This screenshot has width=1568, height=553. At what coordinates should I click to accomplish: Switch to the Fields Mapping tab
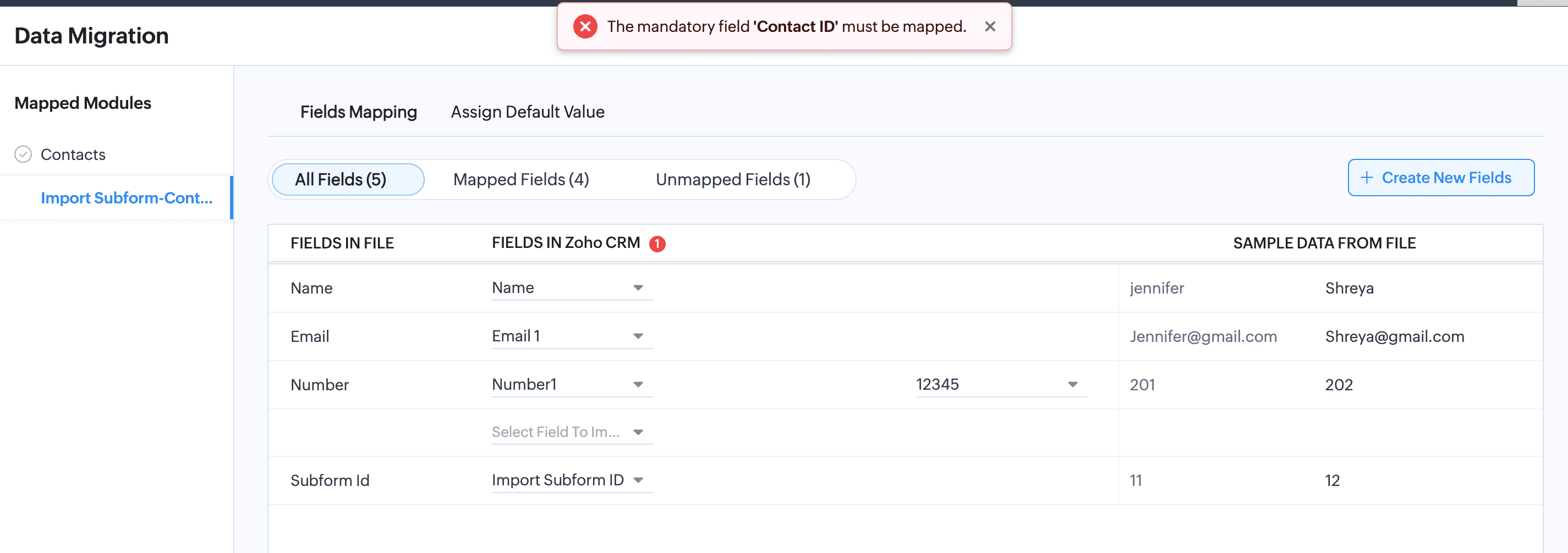pos(358,112)
